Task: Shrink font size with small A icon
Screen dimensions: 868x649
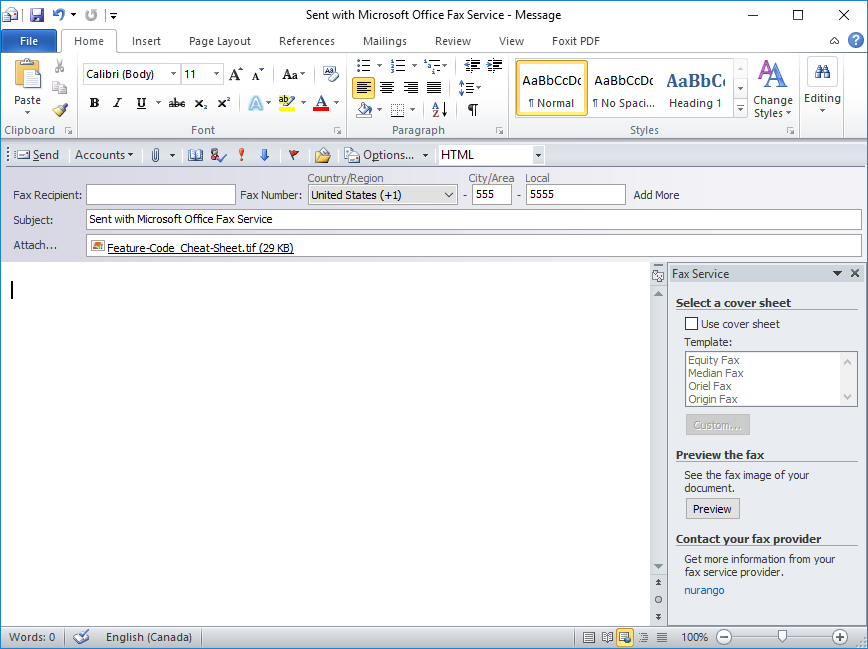Action: tap(257, 74)
